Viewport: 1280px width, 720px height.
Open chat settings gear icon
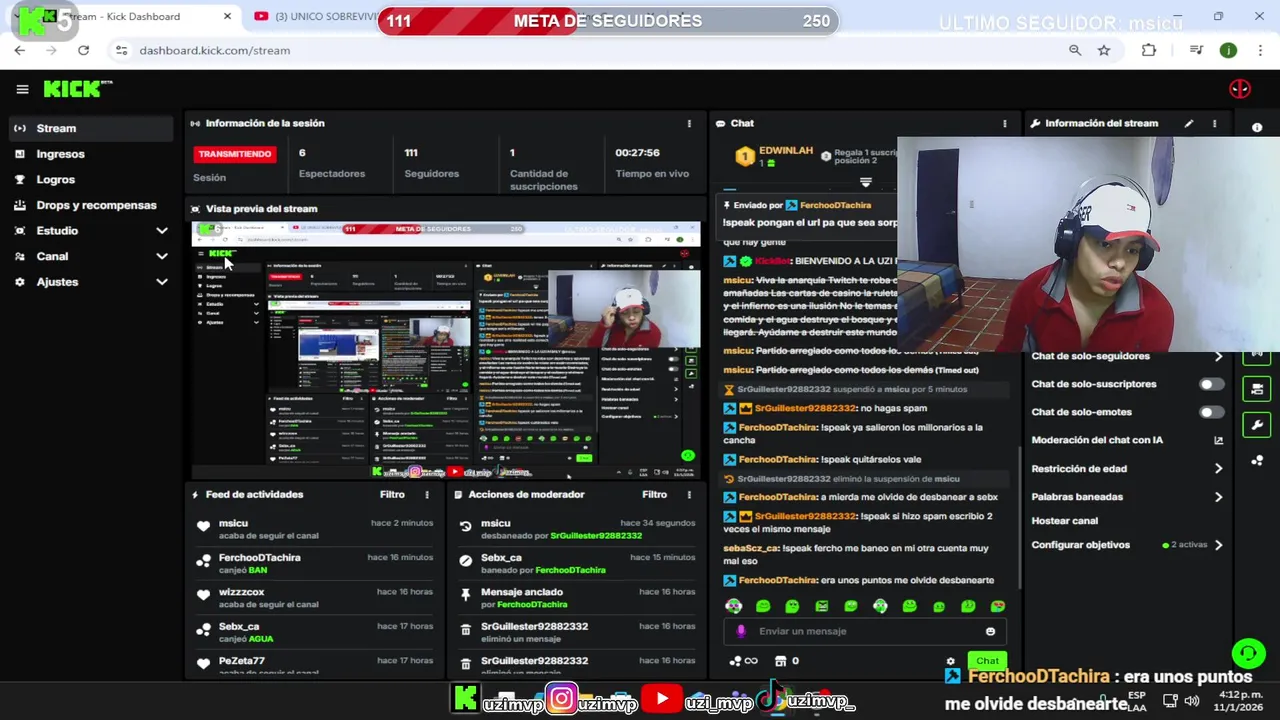point(951,661)
